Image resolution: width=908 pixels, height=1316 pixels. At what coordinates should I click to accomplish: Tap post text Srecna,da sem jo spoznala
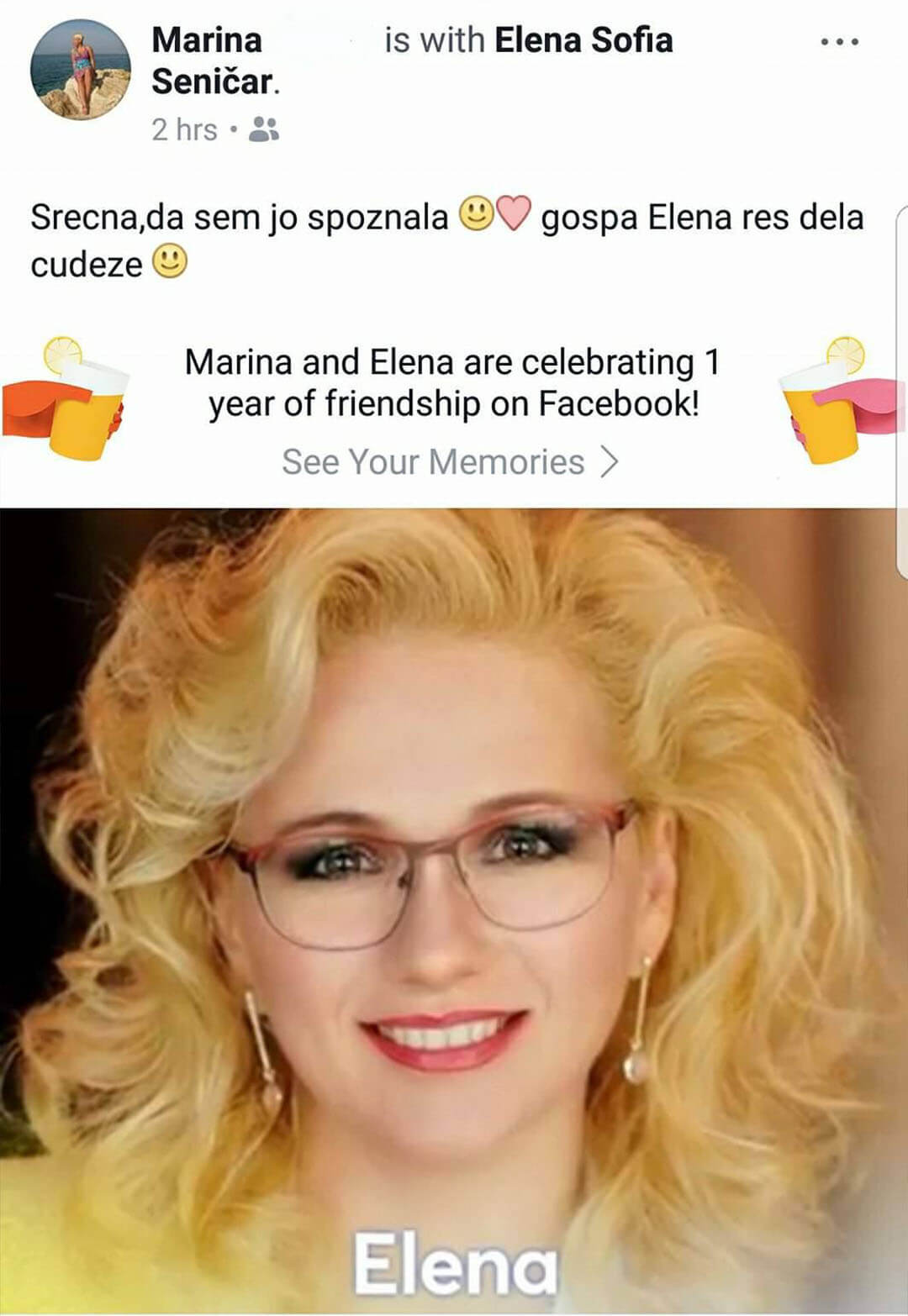(x=240, y=217)
